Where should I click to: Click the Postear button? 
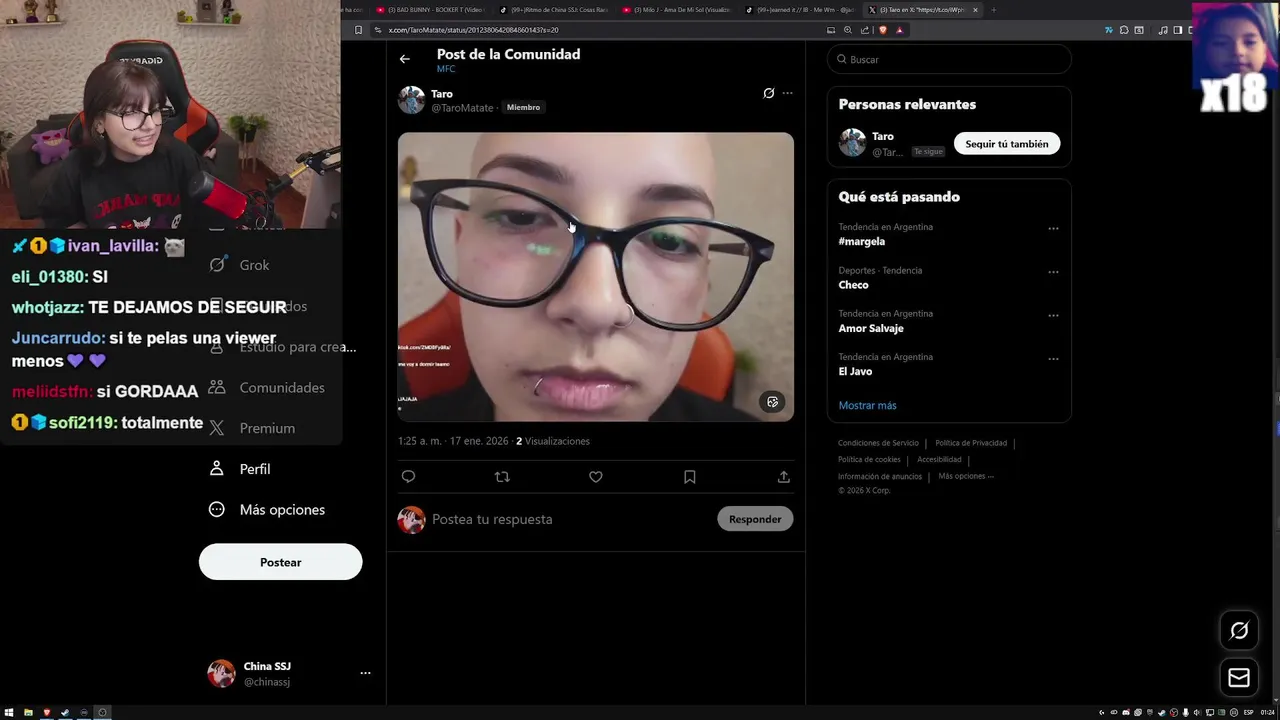click(x=280, y=562)
